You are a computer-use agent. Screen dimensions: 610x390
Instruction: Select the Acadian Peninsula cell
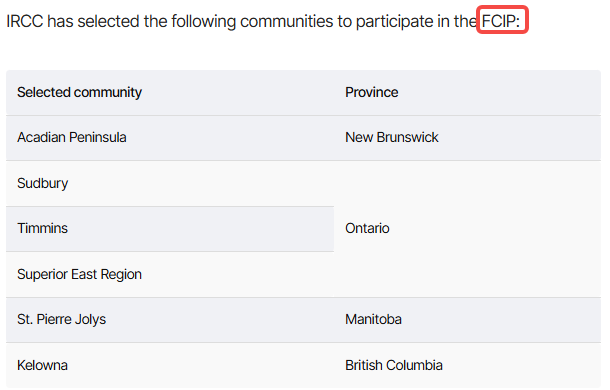(x=170, y=138)
